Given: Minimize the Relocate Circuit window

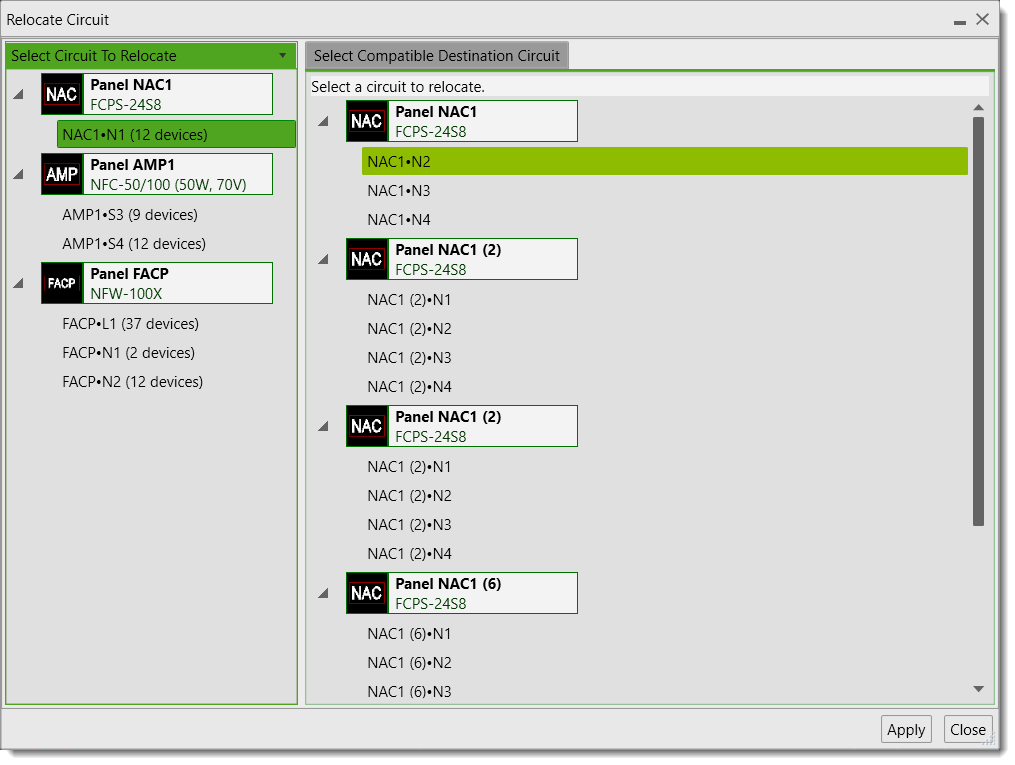Looking at the screenshot, I should click(959, 21).
